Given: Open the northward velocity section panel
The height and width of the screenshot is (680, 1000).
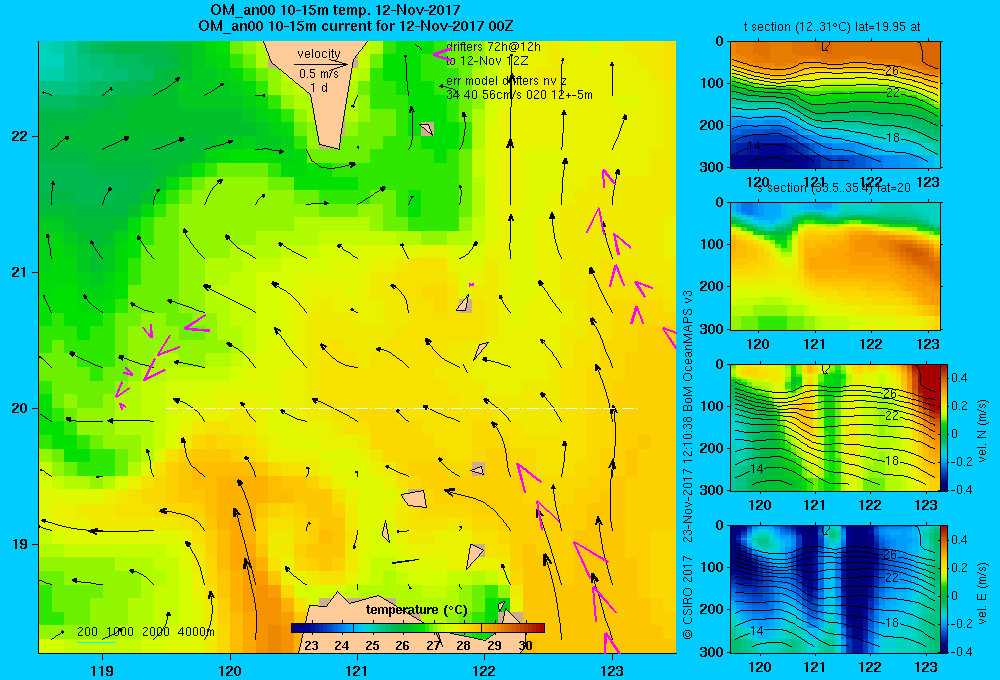Looking at the screenshot, I should pos(835,427).
